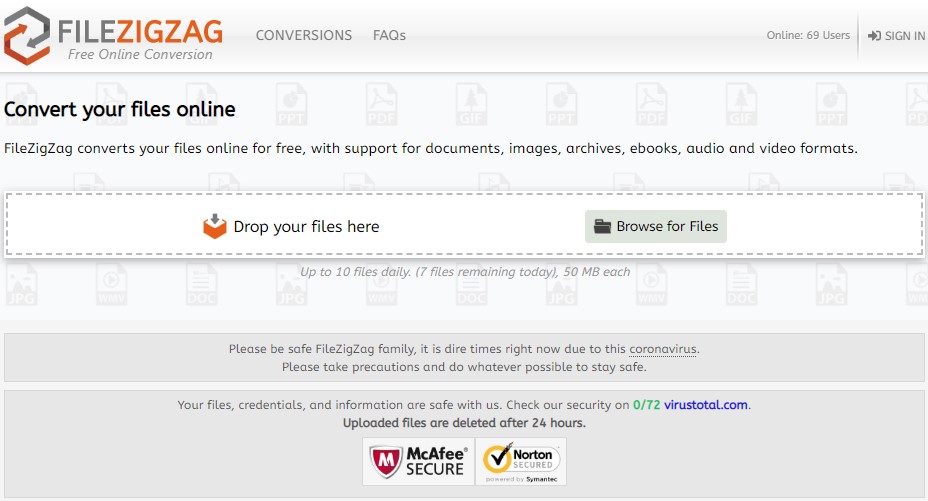Image resolution: width=928 pixels, height=501 pixels.
Task: Click the "Please be safe FileZigZag family" line
Action: point(464,349)
